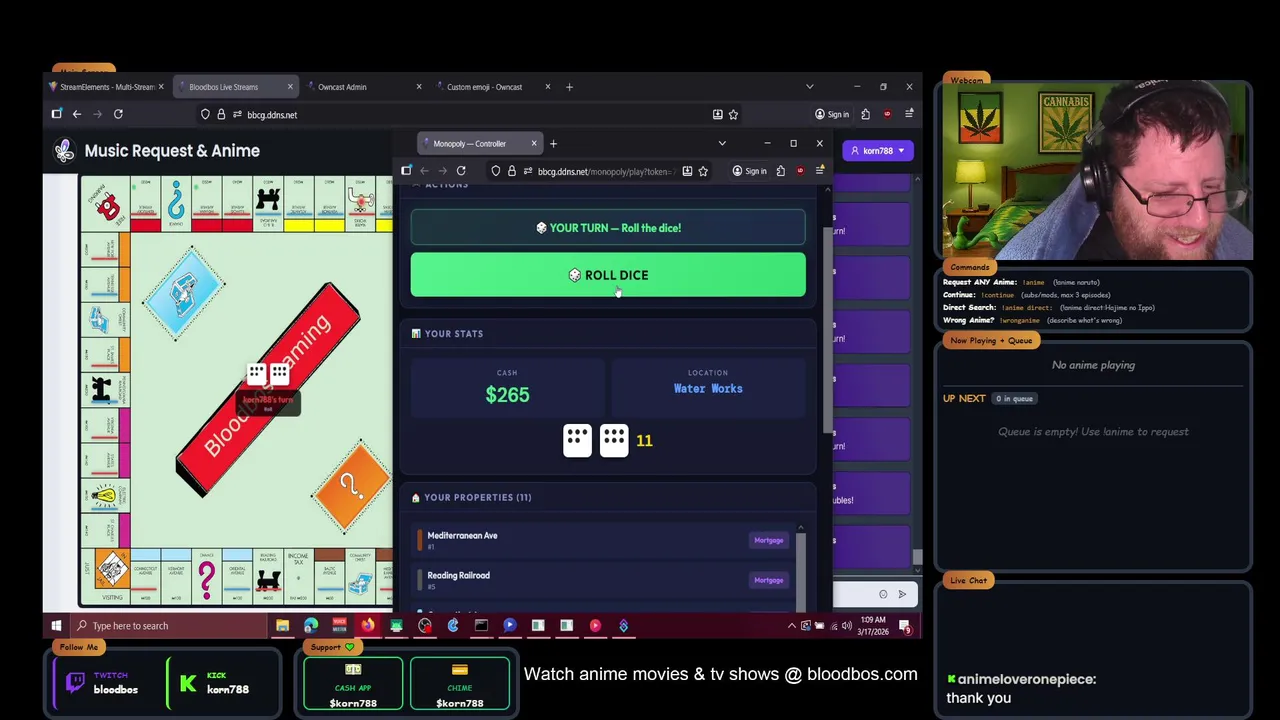Click the volume speaker tray icon
The image size is (1280, 720).
tap(847, 626)
